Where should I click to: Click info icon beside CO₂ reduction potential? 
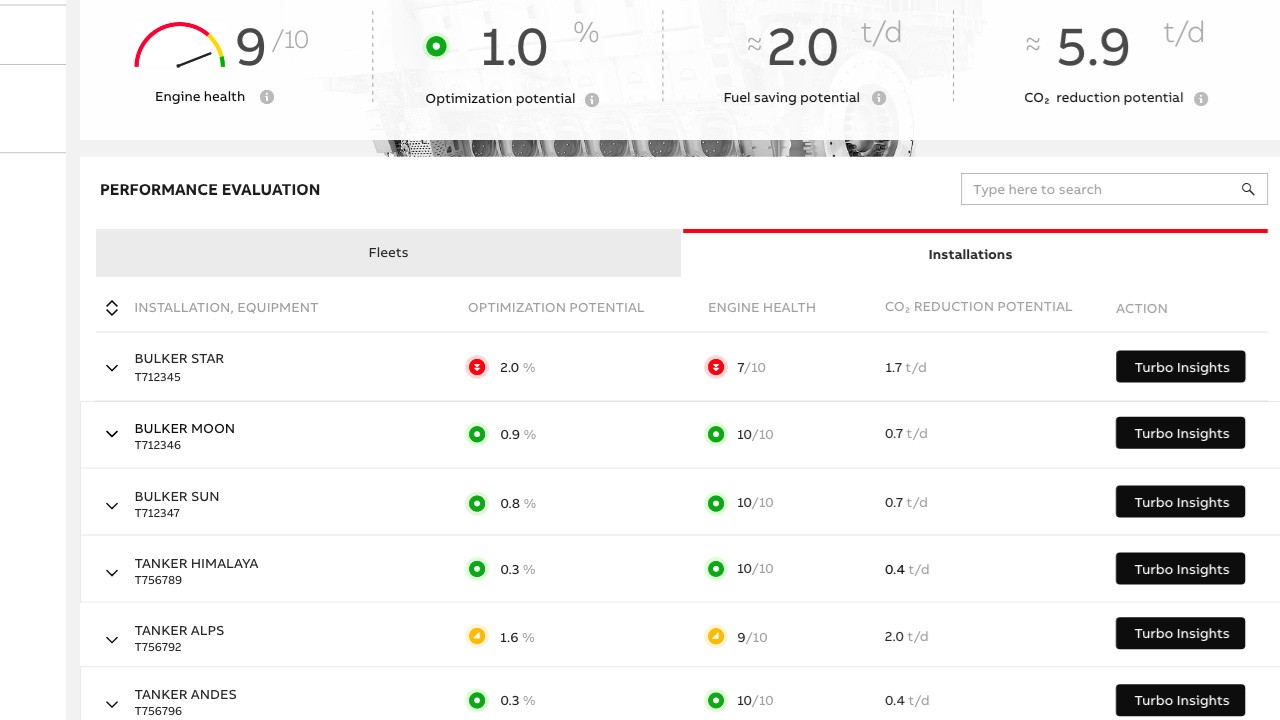[1201, 98]
